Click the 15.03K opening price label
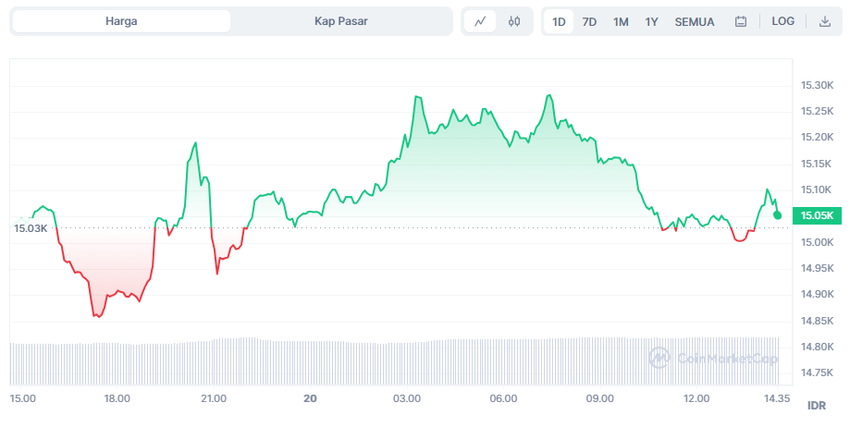850x427 pixels. pos(31,228)
